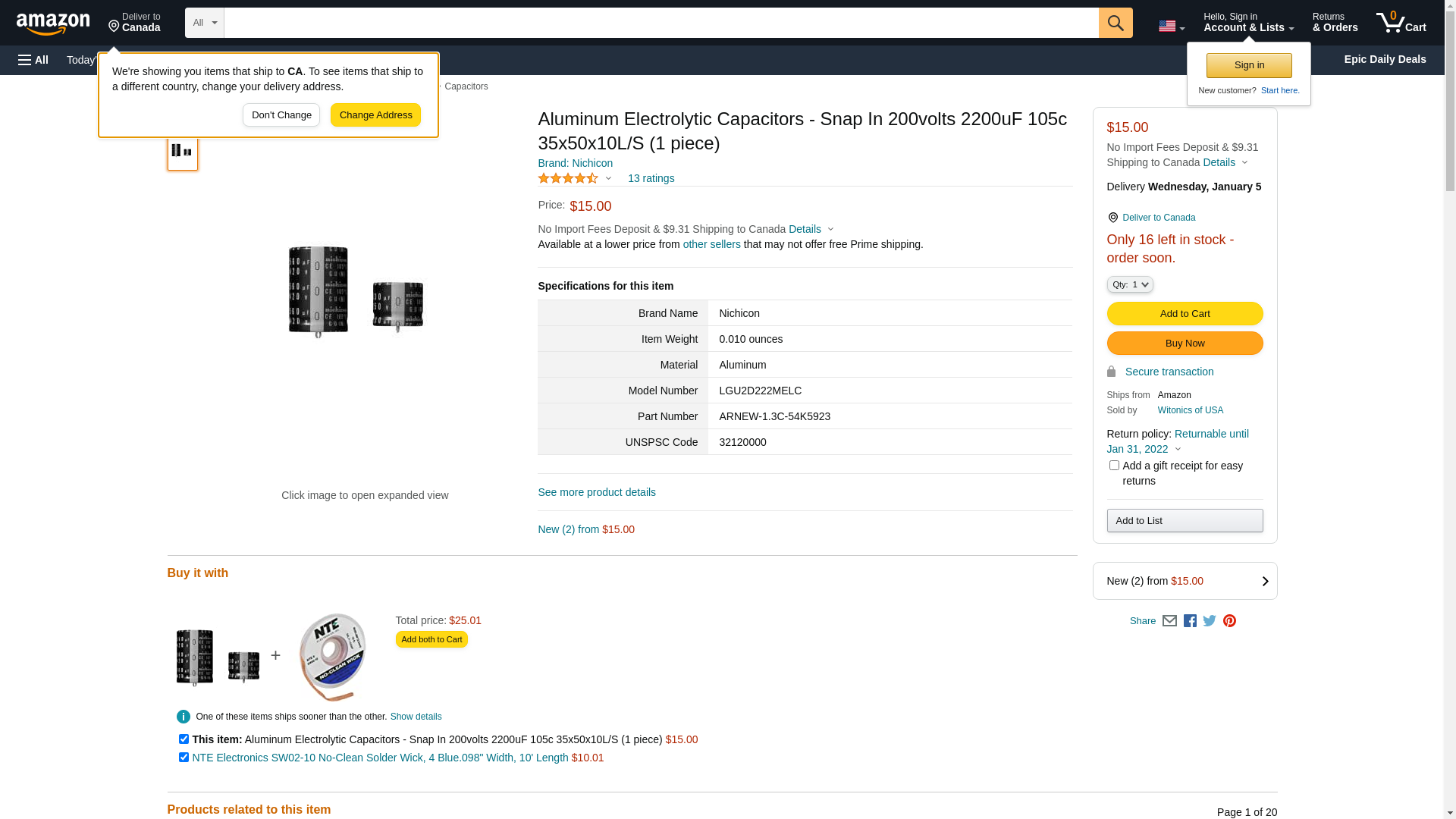Viewport: 1456px width, 819px height.
Task: Open the Qty quantity dropdown
Action: 1130,284
